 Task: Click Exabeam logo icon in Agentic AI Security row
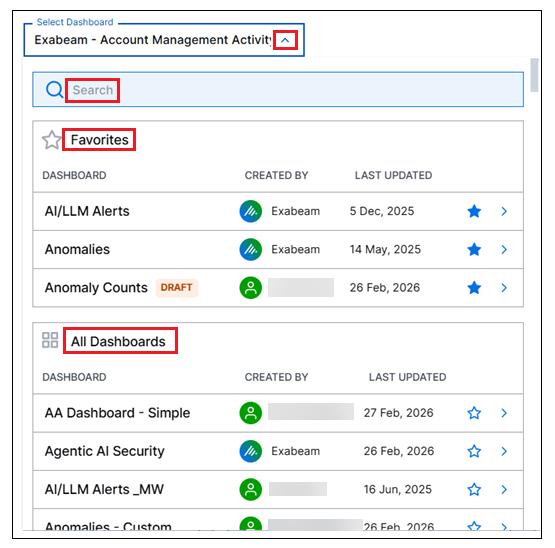click(x=251, y=451)
